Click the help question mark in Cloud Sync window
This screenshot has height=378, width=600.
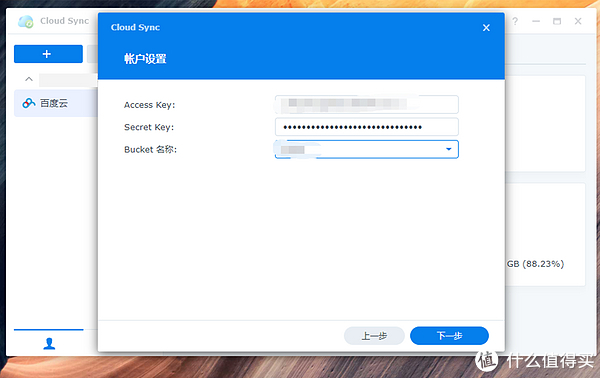(515, 21)
